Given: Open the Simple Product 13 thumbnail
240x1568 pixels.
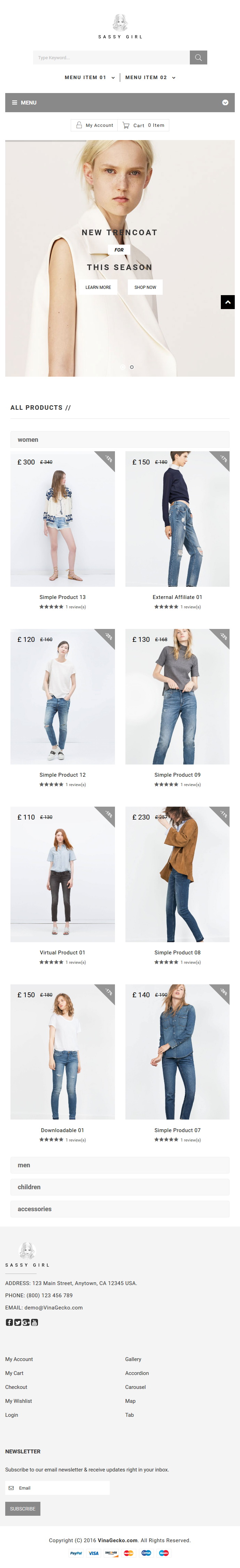Looking at the screenshot, I should pos(63,519).
